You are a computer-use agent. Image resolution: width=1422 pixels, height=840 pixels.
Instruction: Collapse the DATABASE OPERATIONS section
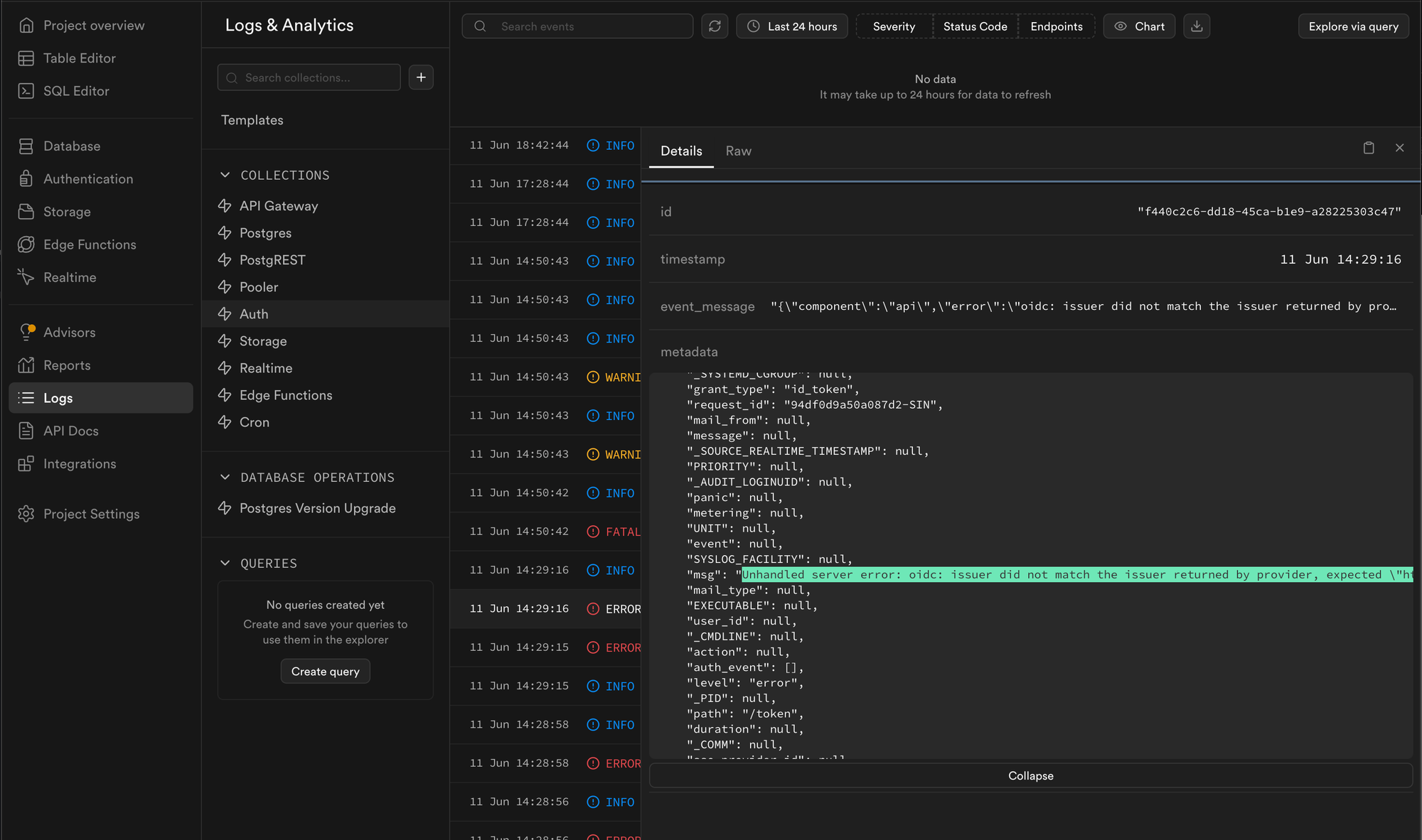tap(225, 478)
